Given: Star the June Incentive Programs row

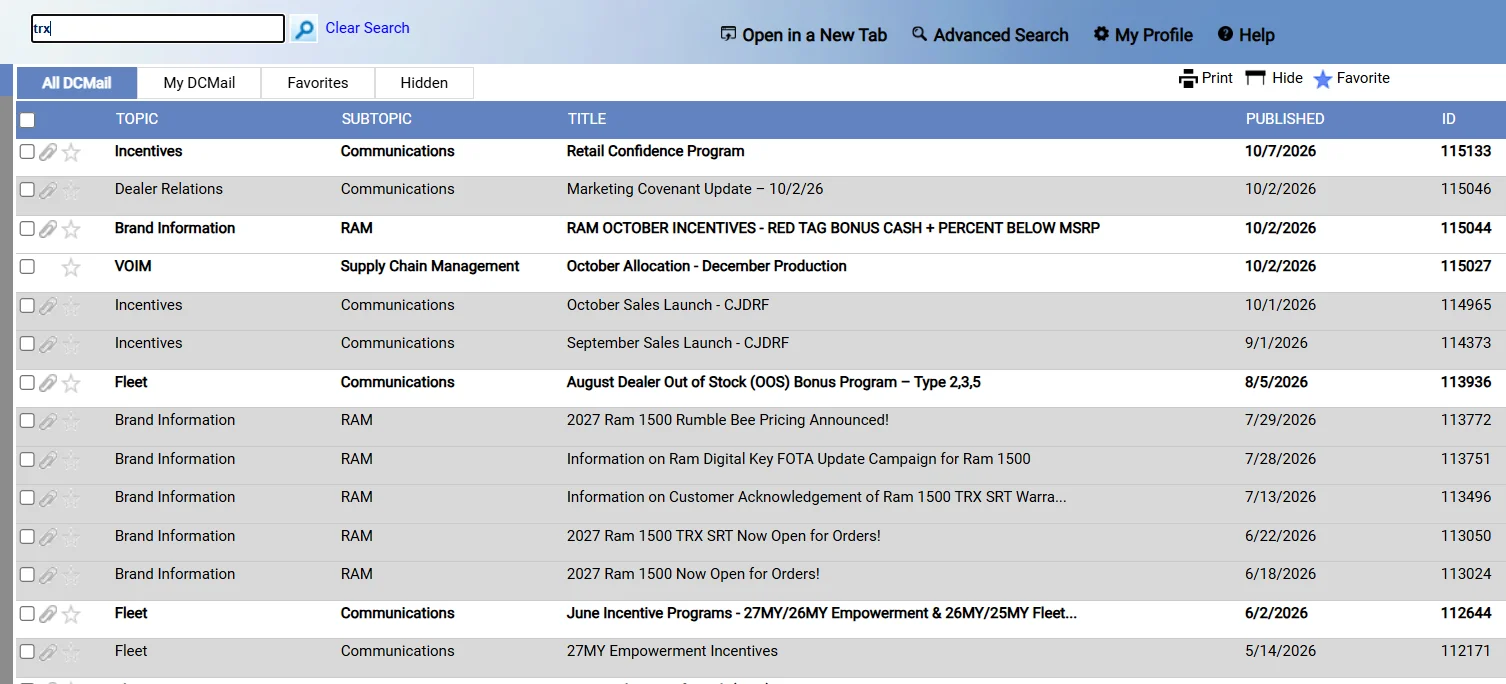Looking at the screenshot, I should click(x=71, y=614).
